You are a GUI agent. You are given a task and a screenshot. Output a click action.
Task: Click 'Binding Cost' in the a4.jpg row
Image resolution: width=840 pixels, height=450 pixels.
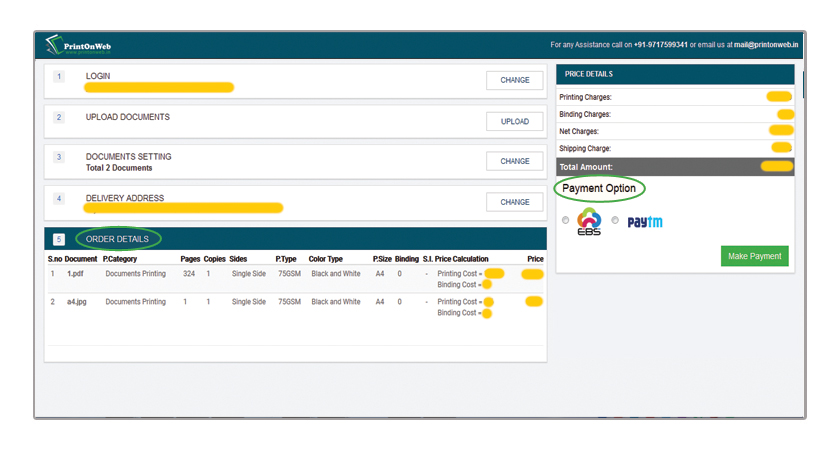[x=457, y=313]
